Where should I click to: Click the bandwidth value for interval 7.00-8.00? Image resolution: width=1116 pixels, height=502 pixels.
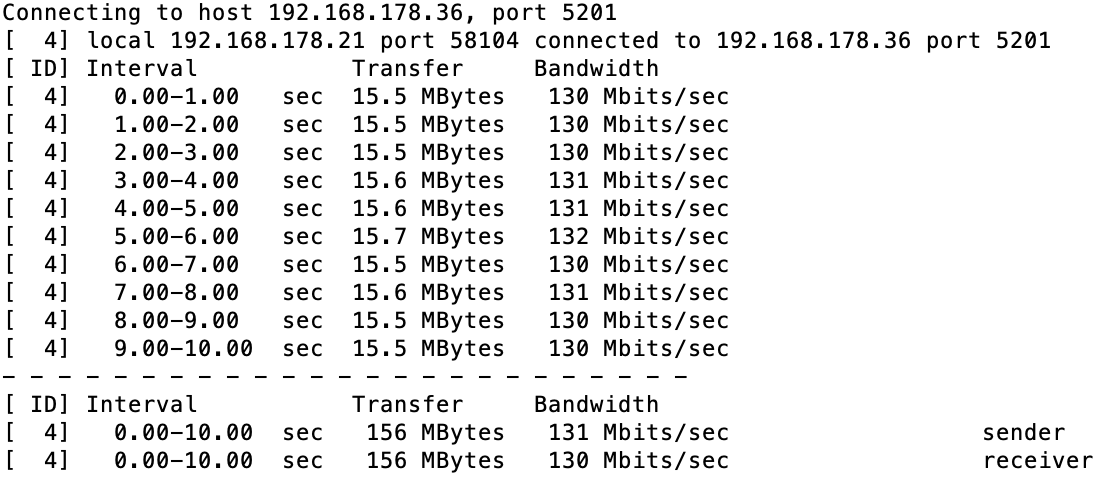[x=638, y=293]
